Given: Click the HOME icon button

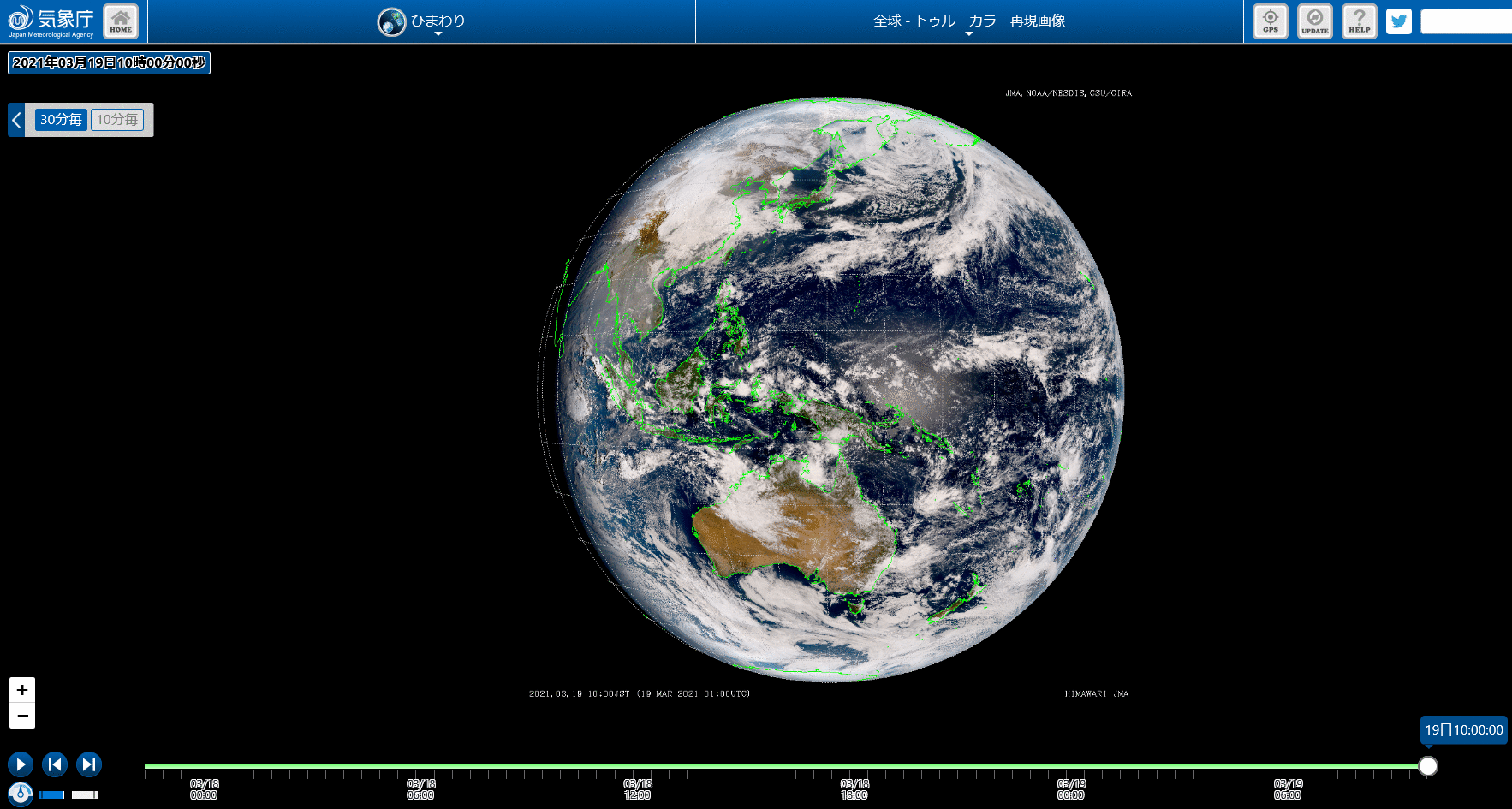Looking at the screenshot, I should (121, 21).
